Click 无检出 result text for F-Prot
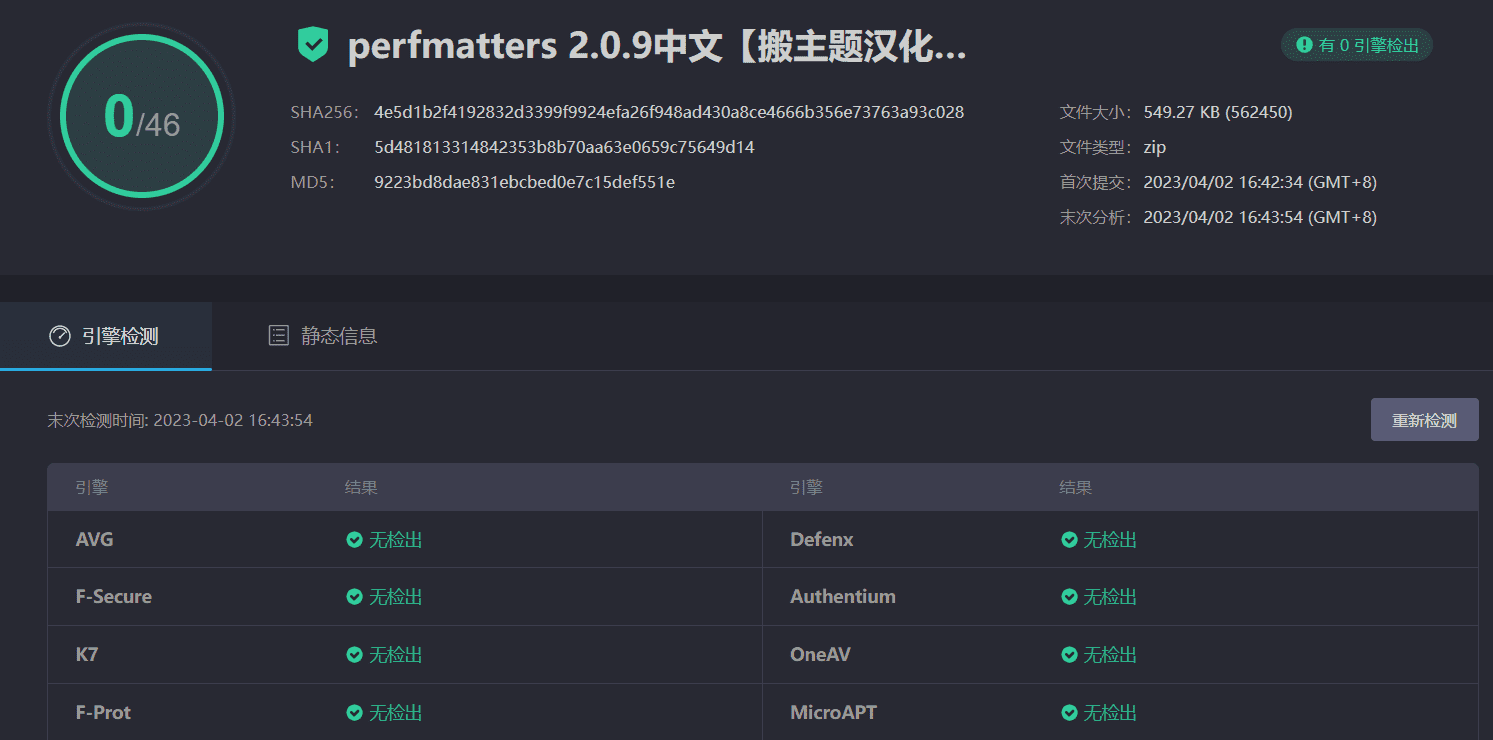The image size is (1493, 740). pyautogui.click(x=396, y=713)
